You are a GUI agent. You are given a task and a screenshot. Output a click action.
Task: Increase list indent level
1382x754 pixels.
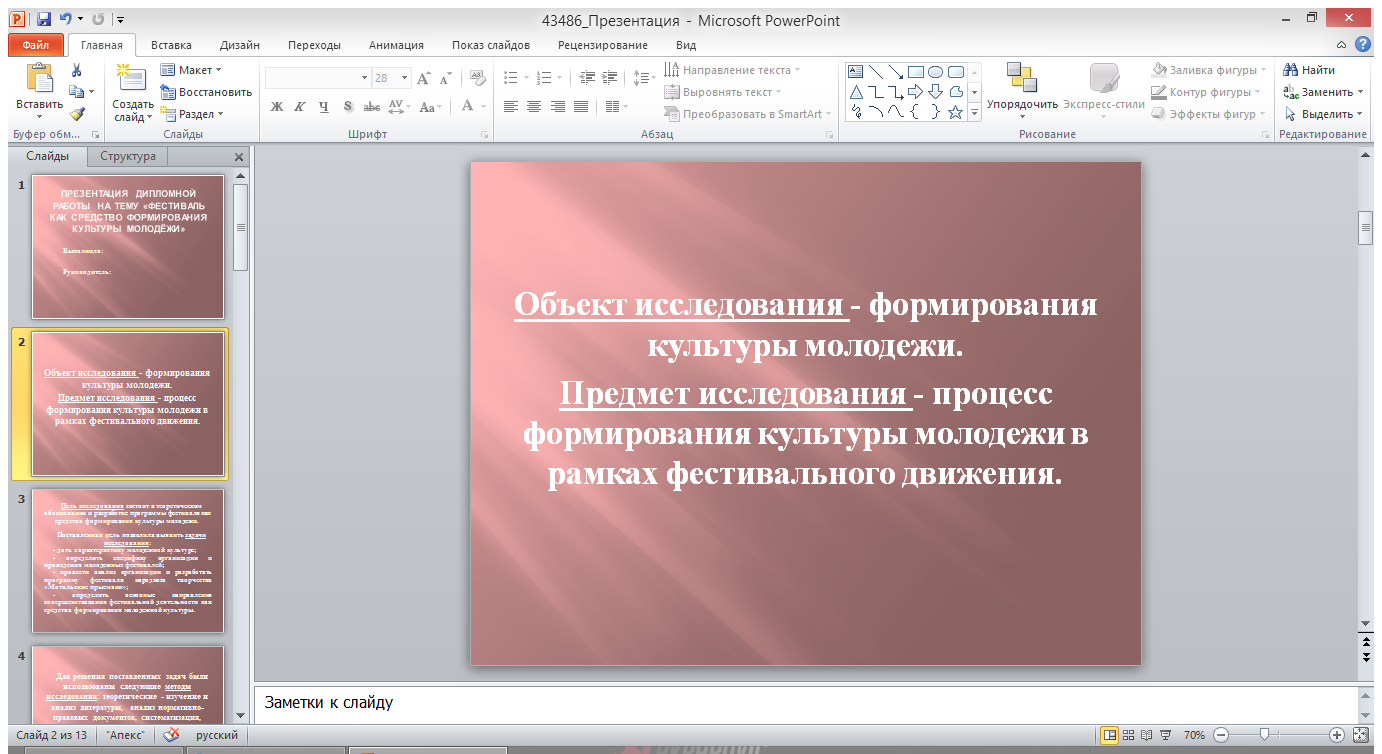(x=609, y=77)
